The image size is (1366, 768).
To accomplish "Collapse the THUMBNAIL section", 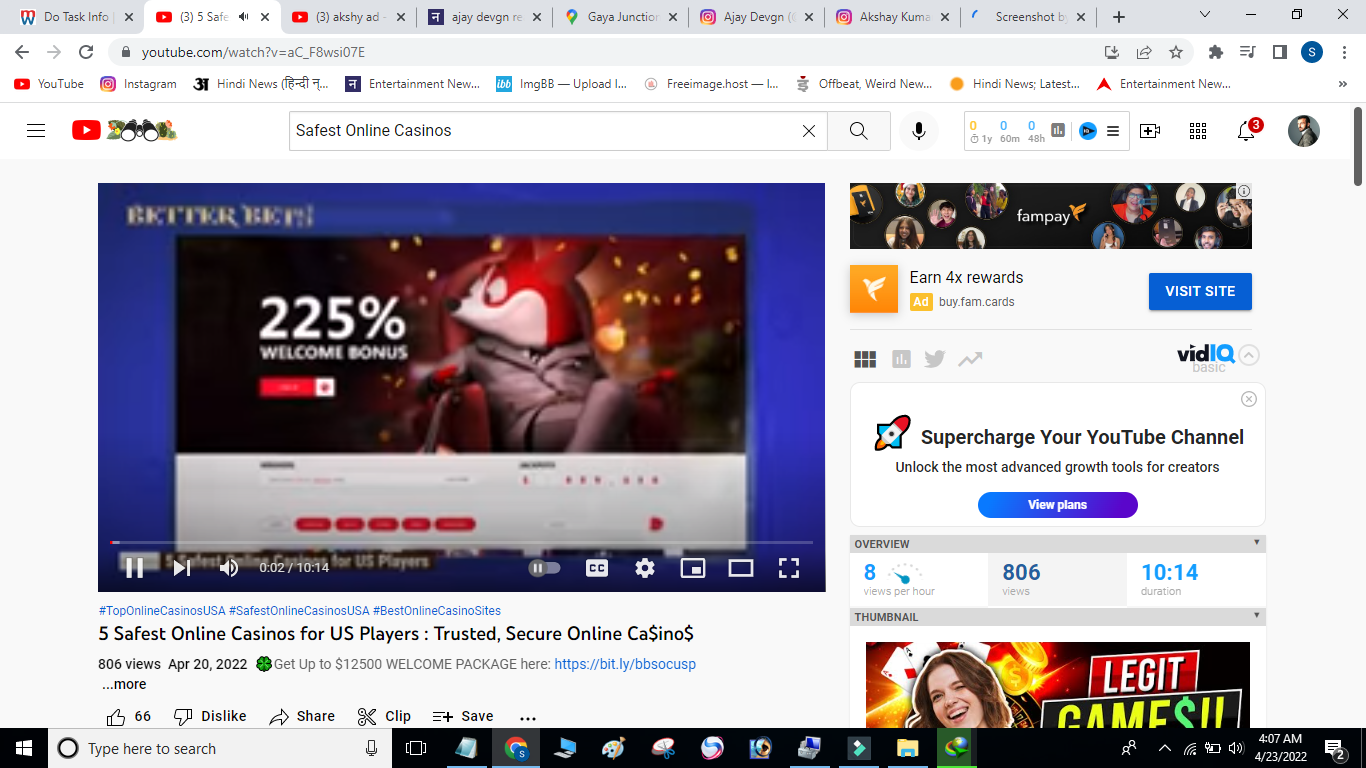I will coord(1256,616).
